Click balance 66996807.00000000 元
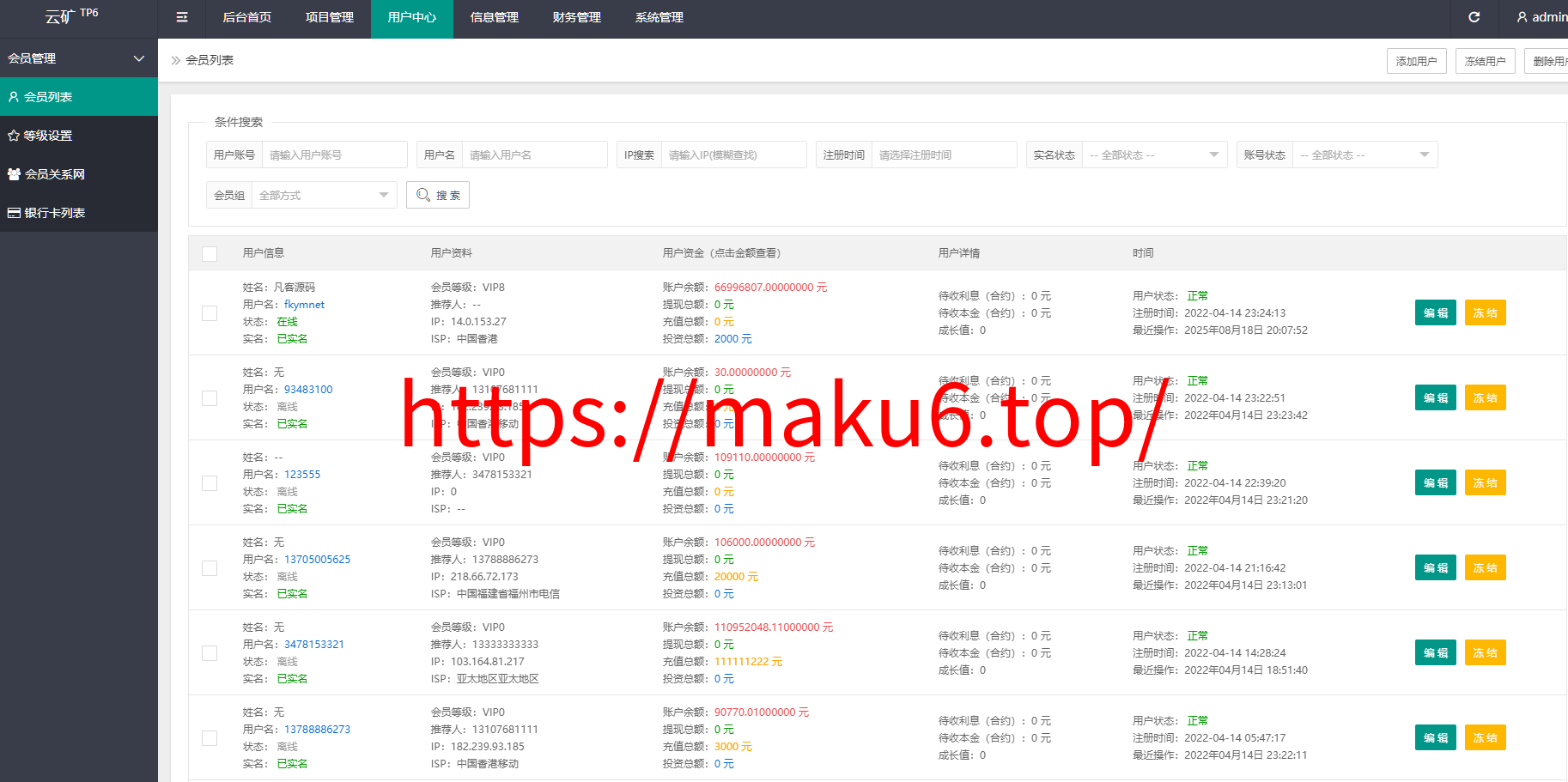1568x782 pixels. pos(771,288)
